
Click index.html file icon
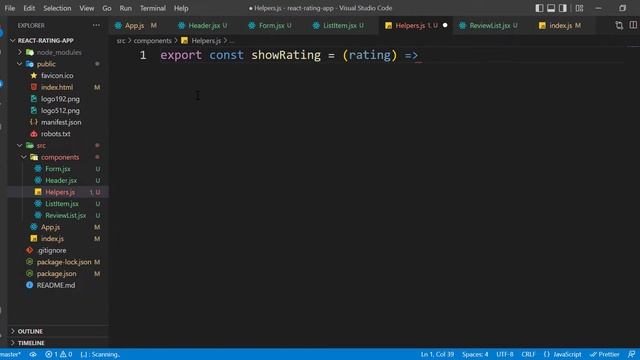coord(34,87)
